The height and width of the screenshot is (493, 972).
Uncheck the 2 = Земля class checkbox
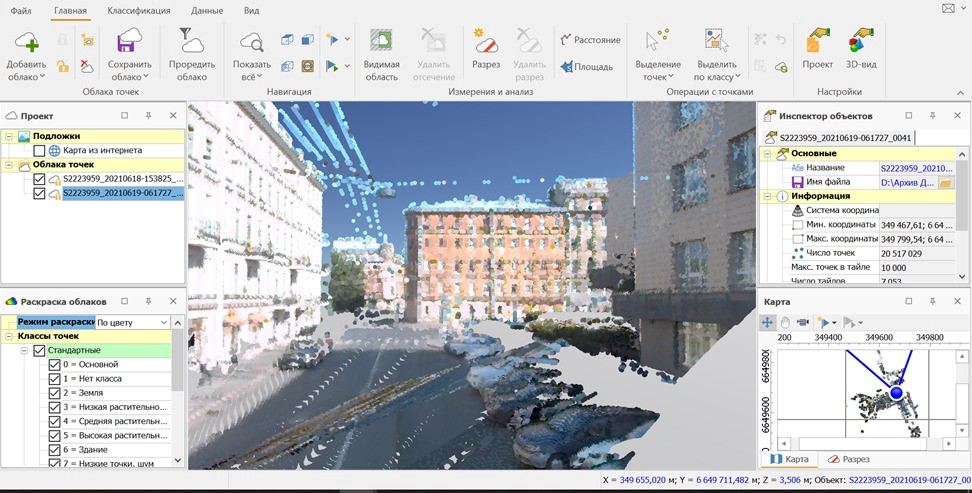tap(55, 393)
